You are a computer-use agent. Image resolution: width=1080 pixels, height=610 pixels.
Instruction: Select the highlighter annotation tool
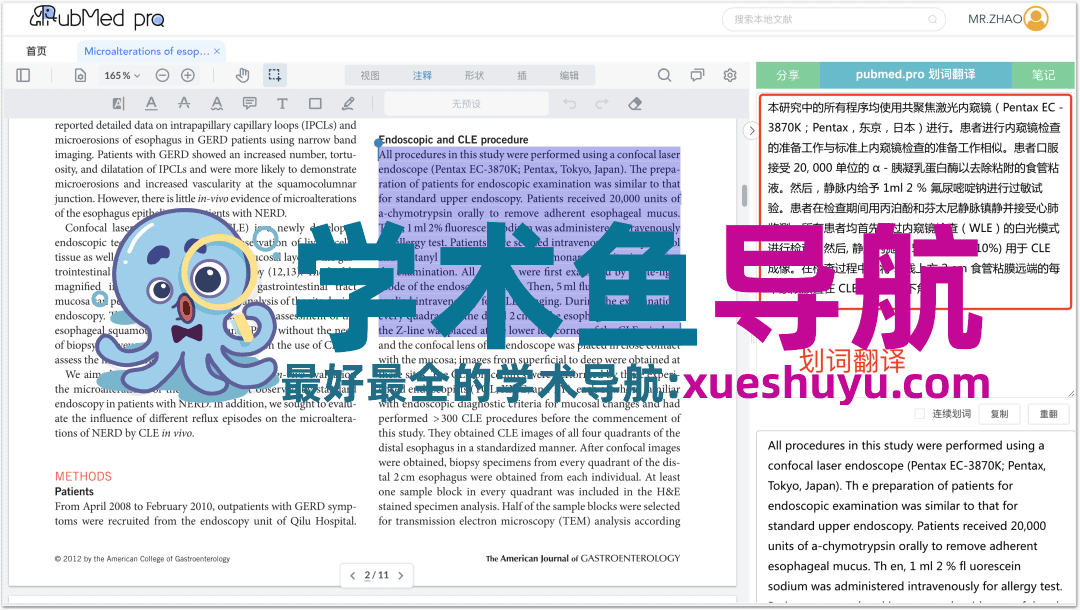(x=118, y=103)
